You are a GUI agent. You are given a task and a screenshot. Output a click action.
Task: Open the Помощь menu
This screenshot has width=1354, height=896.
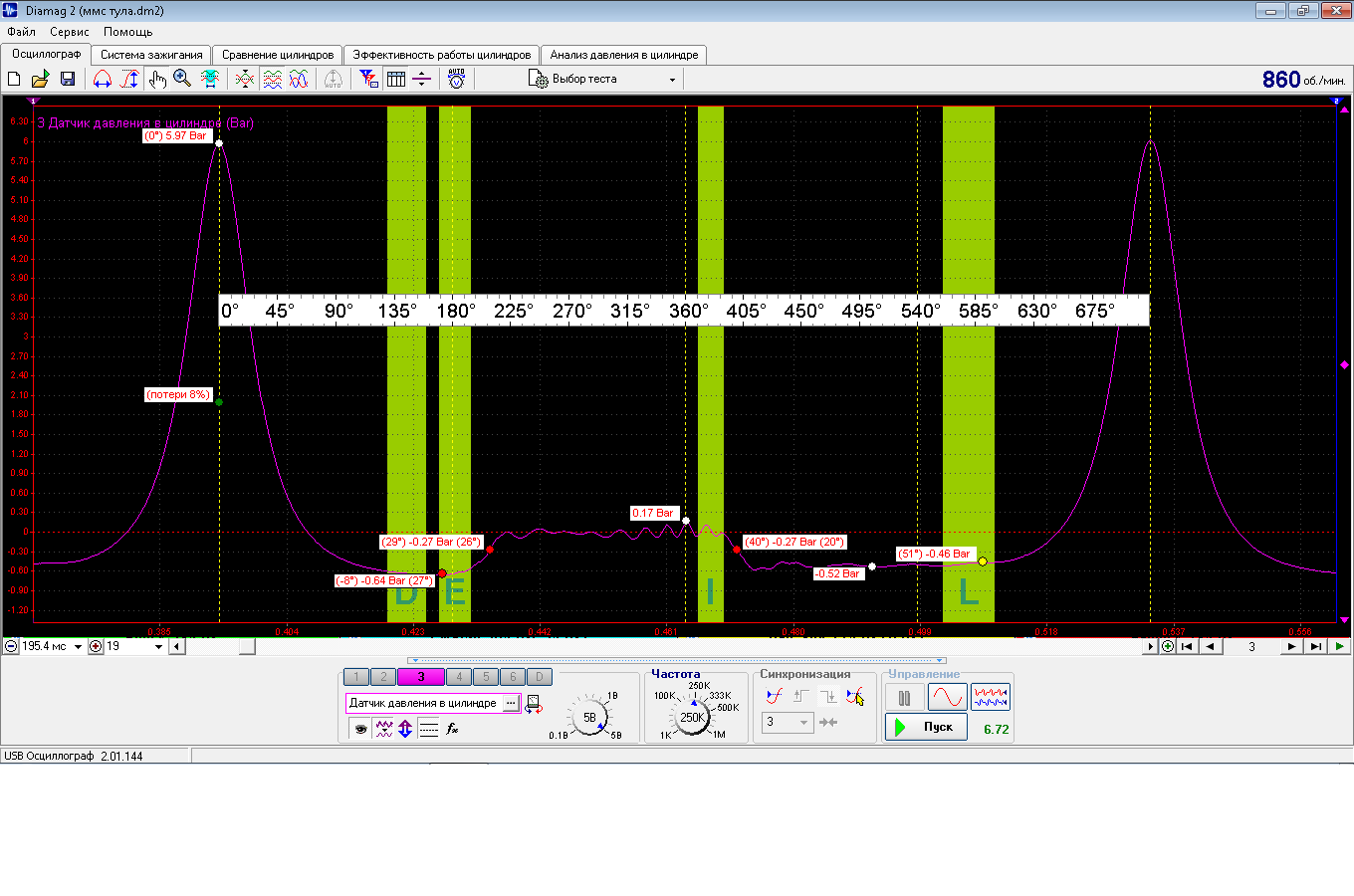pyautogui.click(x=128, y=32)
